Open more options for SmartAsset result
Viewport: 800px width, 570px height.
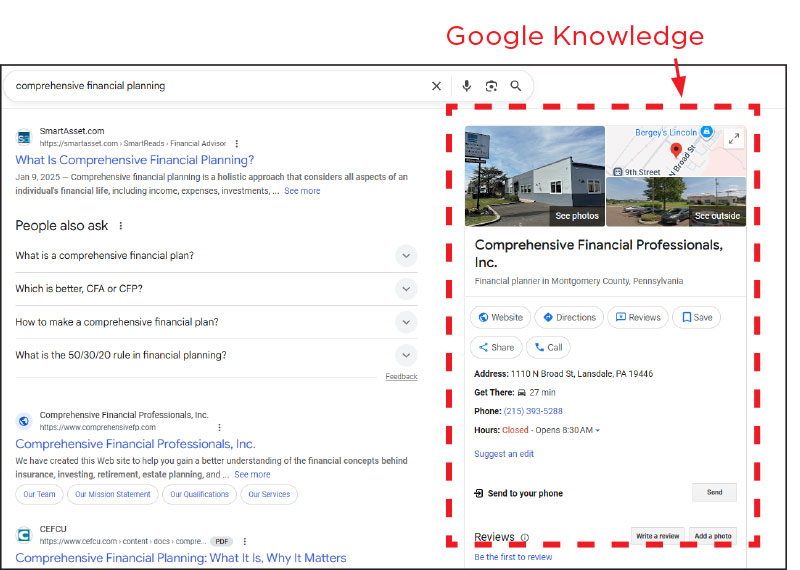(237, 144)
